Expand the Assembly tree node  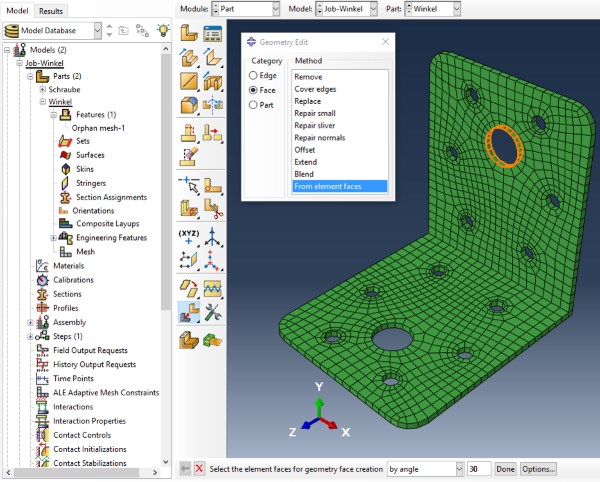point(30,322)
